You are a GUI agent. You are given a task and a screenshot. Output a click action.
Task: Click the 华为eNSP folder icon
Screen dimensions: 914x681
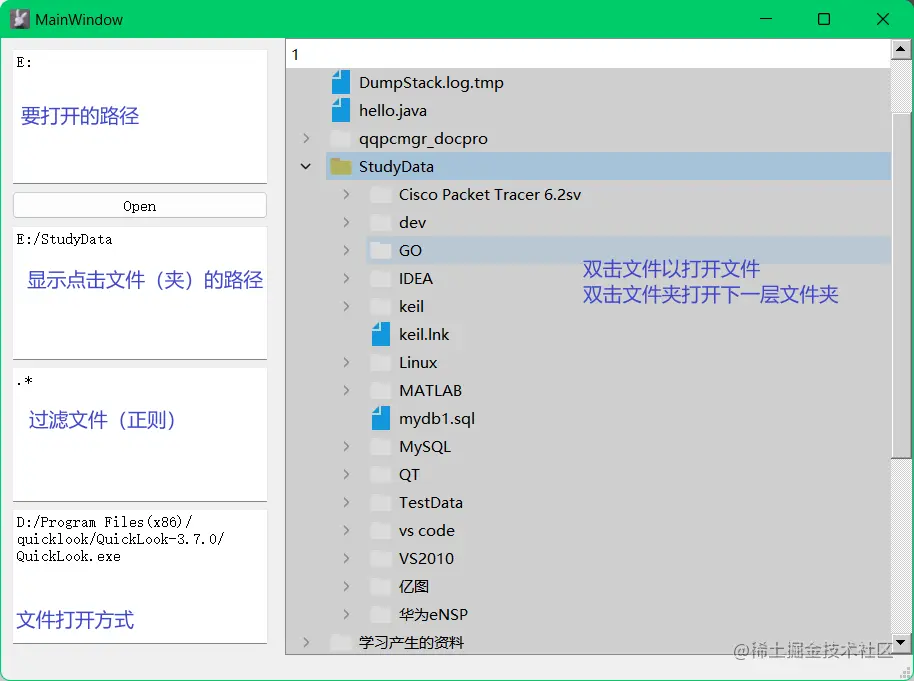pyautogui.click(x=381, y=615)
